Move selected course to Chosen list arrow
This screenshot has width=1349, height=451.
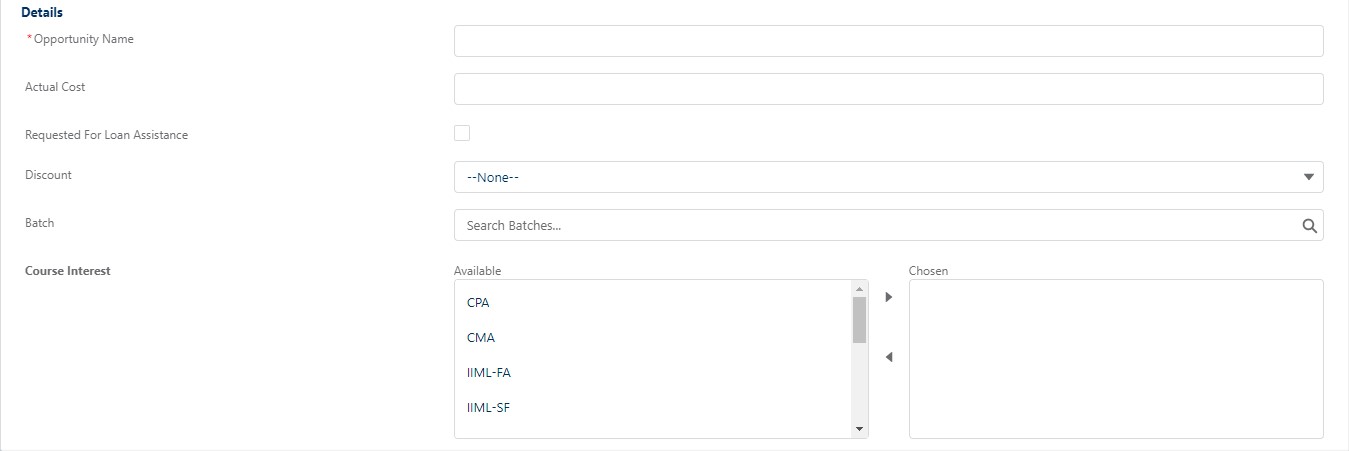point(888,297)
